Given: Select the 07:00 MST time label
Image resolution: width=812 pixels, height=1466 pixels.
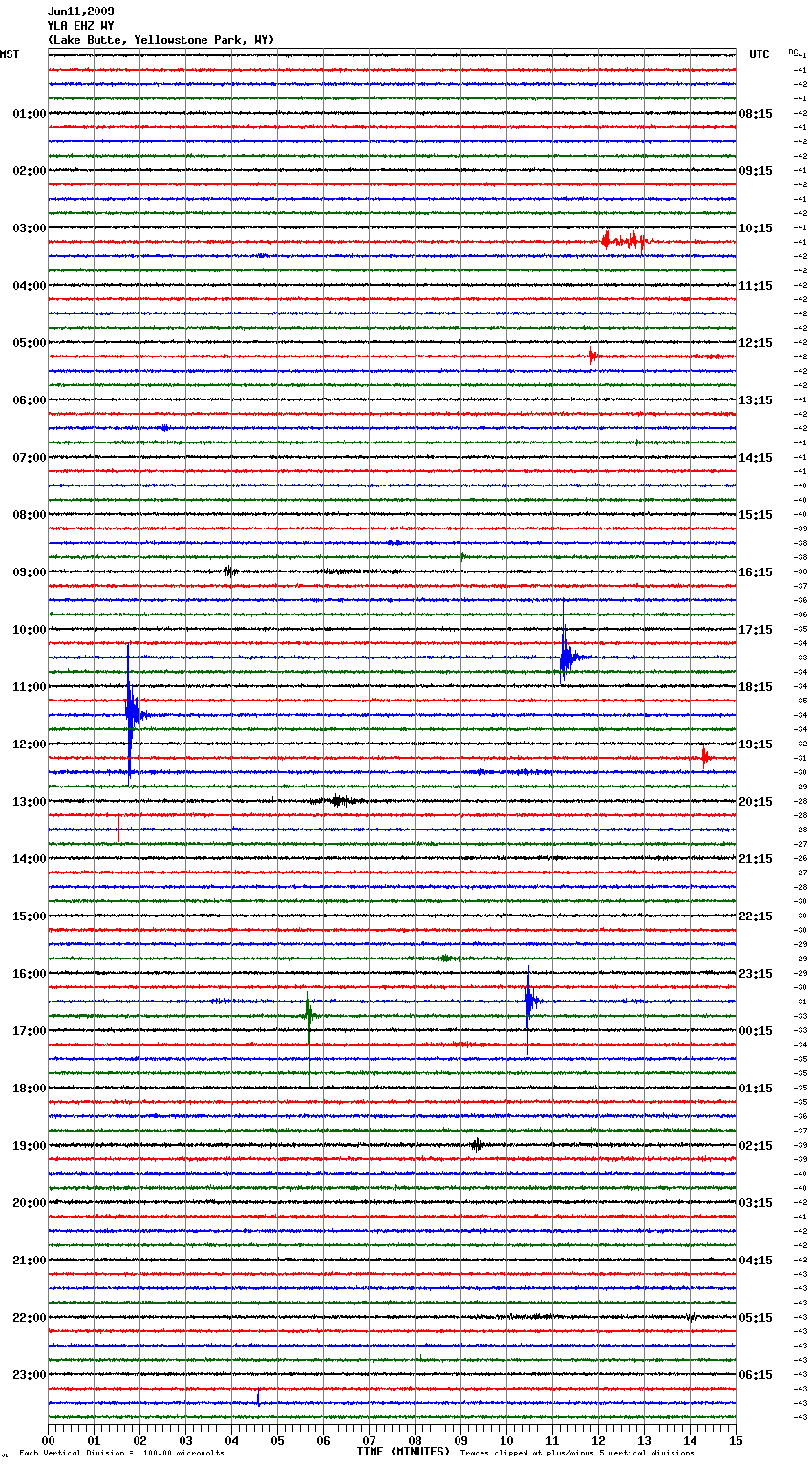Looking at the screenshot, I should point(29,458).
